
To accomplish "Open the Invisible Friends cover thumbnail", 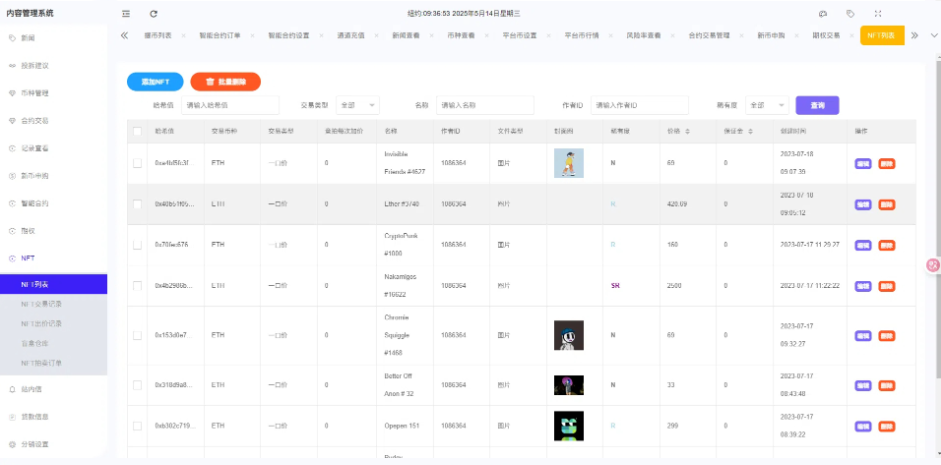I will click(568, 163).
